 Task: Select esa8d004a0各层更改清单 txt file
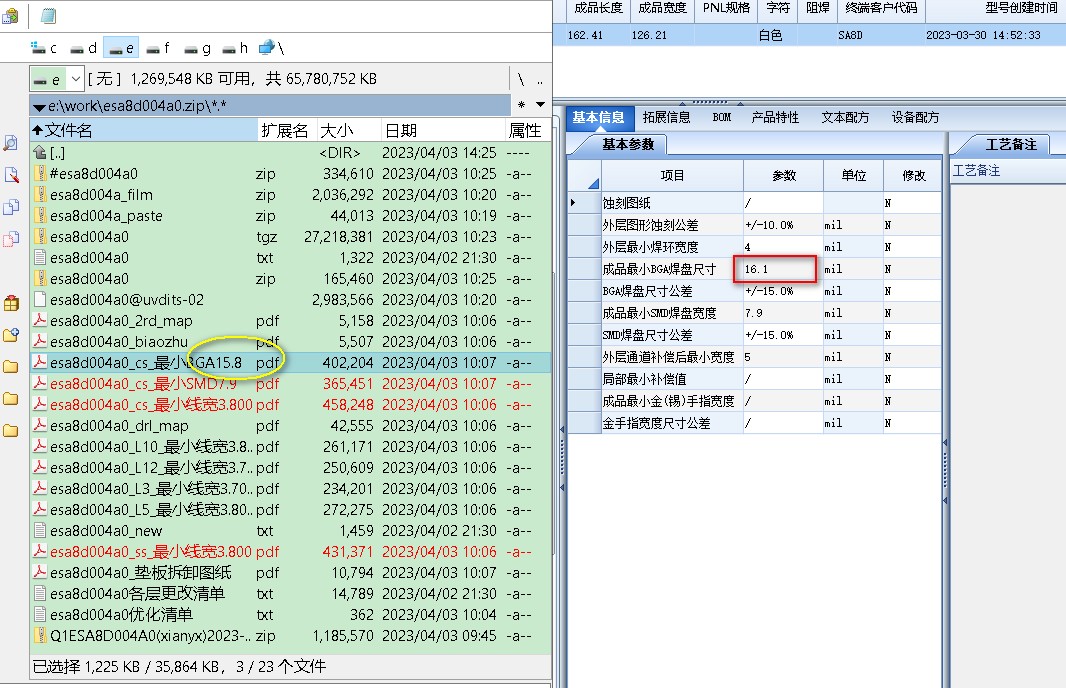[x=291, y=594]
